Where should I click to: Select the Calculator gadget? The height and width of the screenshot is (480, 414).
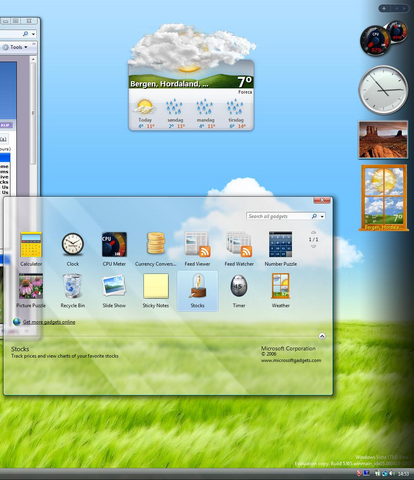pyautogui.click(x=31, y=249)
